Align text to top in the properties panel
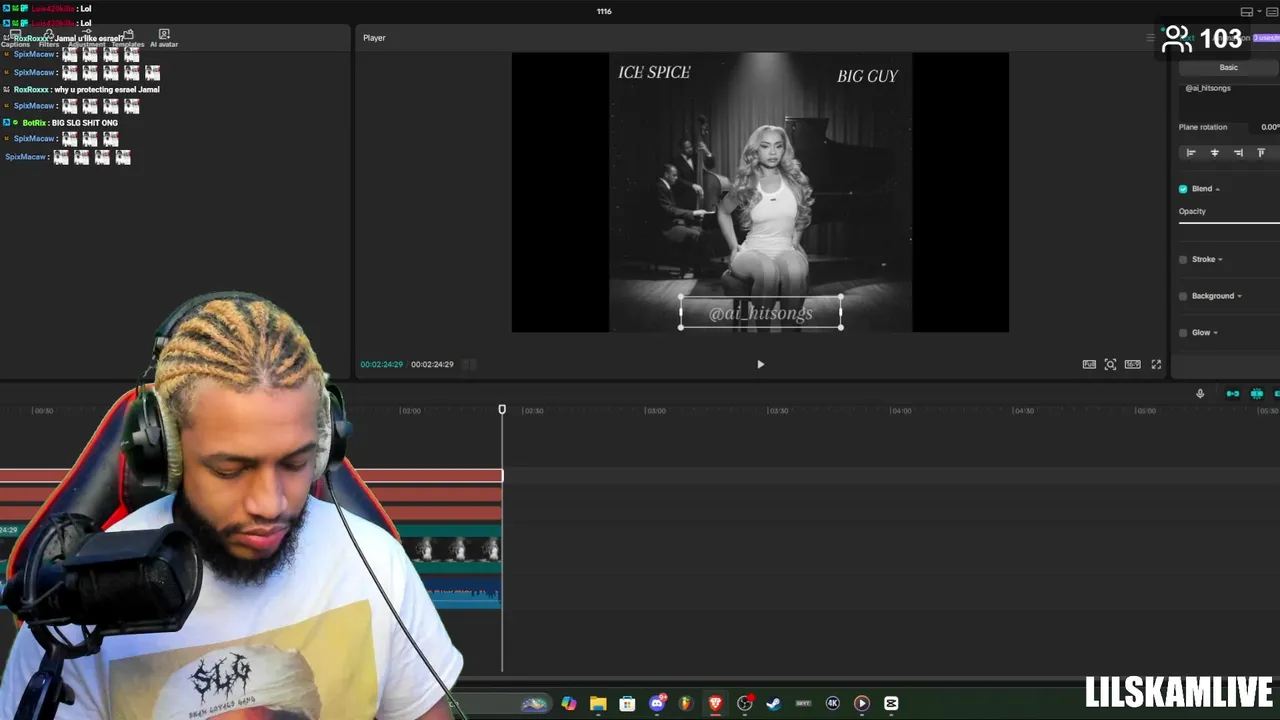 (x=1261, y=153)
